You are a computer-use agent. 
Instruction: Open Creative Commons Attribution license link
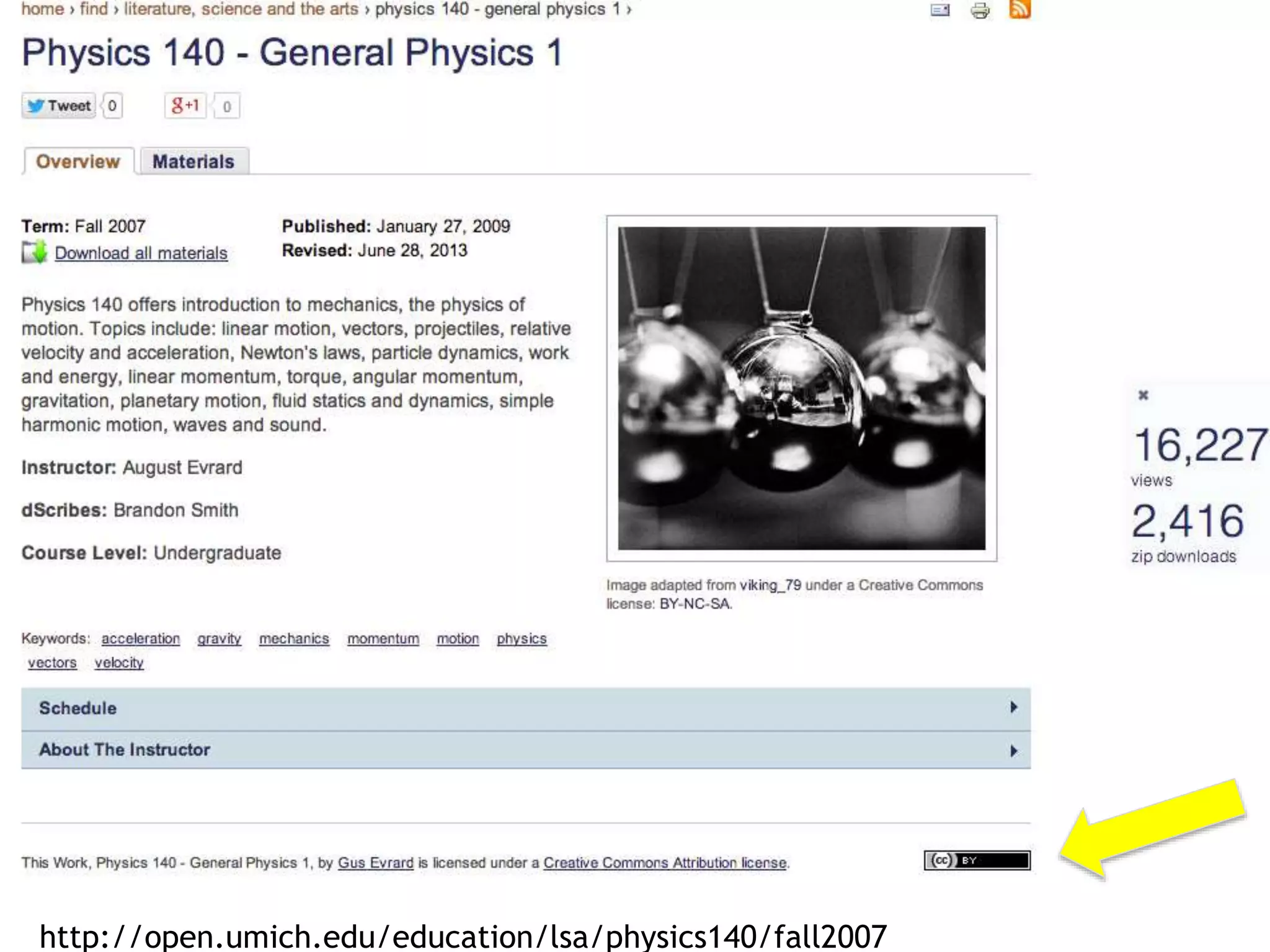point(665,863)
